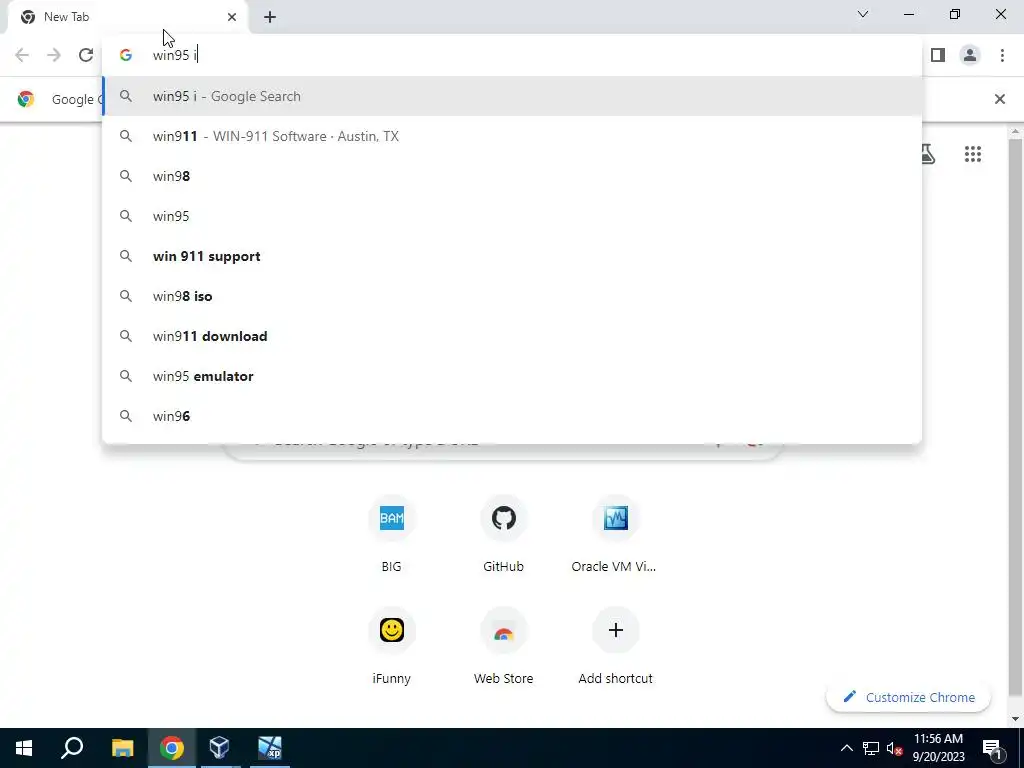Open the iFunny shortcut
The image size is (1024, 768).
(391, 647)
